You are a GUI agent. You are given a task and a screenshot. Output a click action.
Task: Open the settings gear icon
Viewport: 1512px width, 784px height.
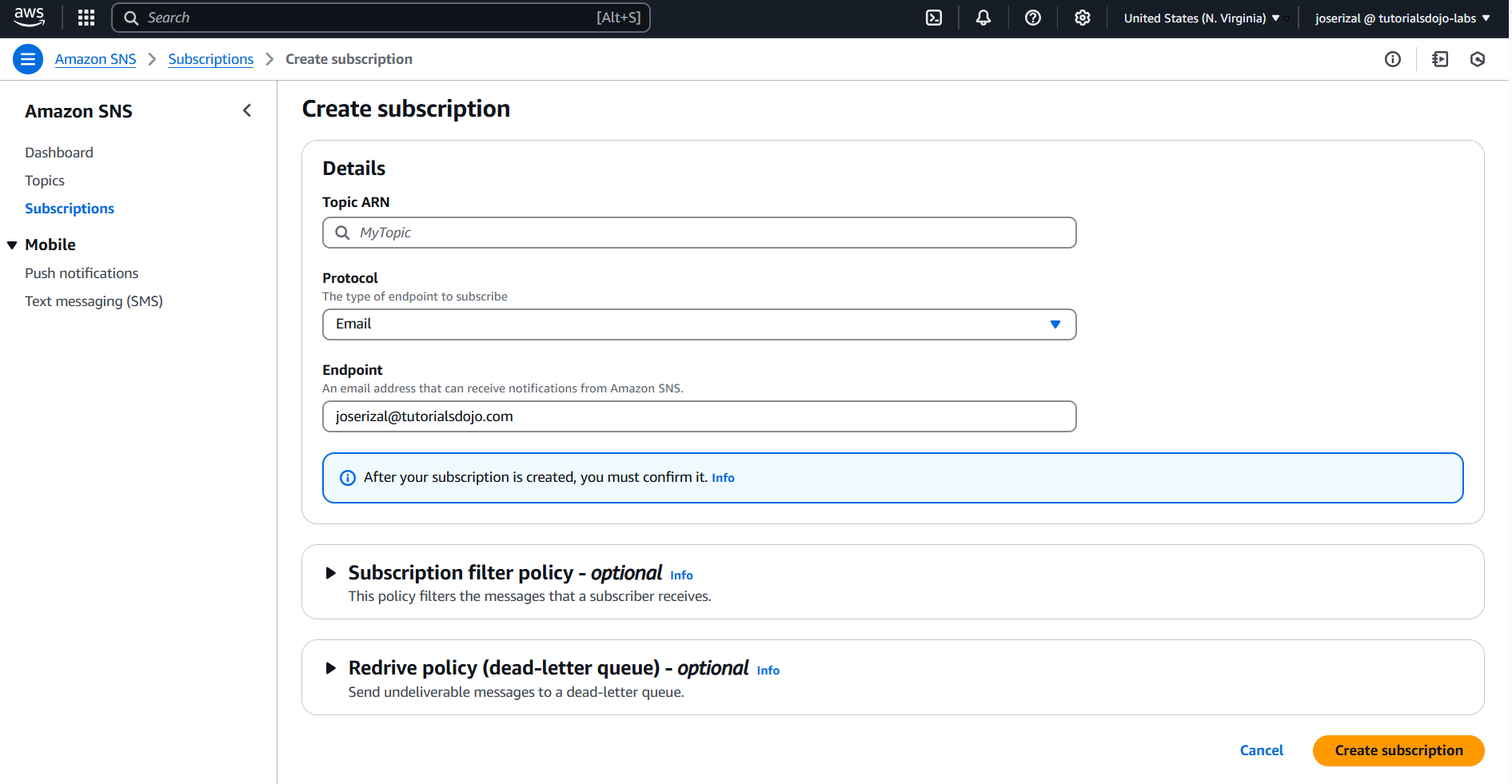pos(1083,18)
